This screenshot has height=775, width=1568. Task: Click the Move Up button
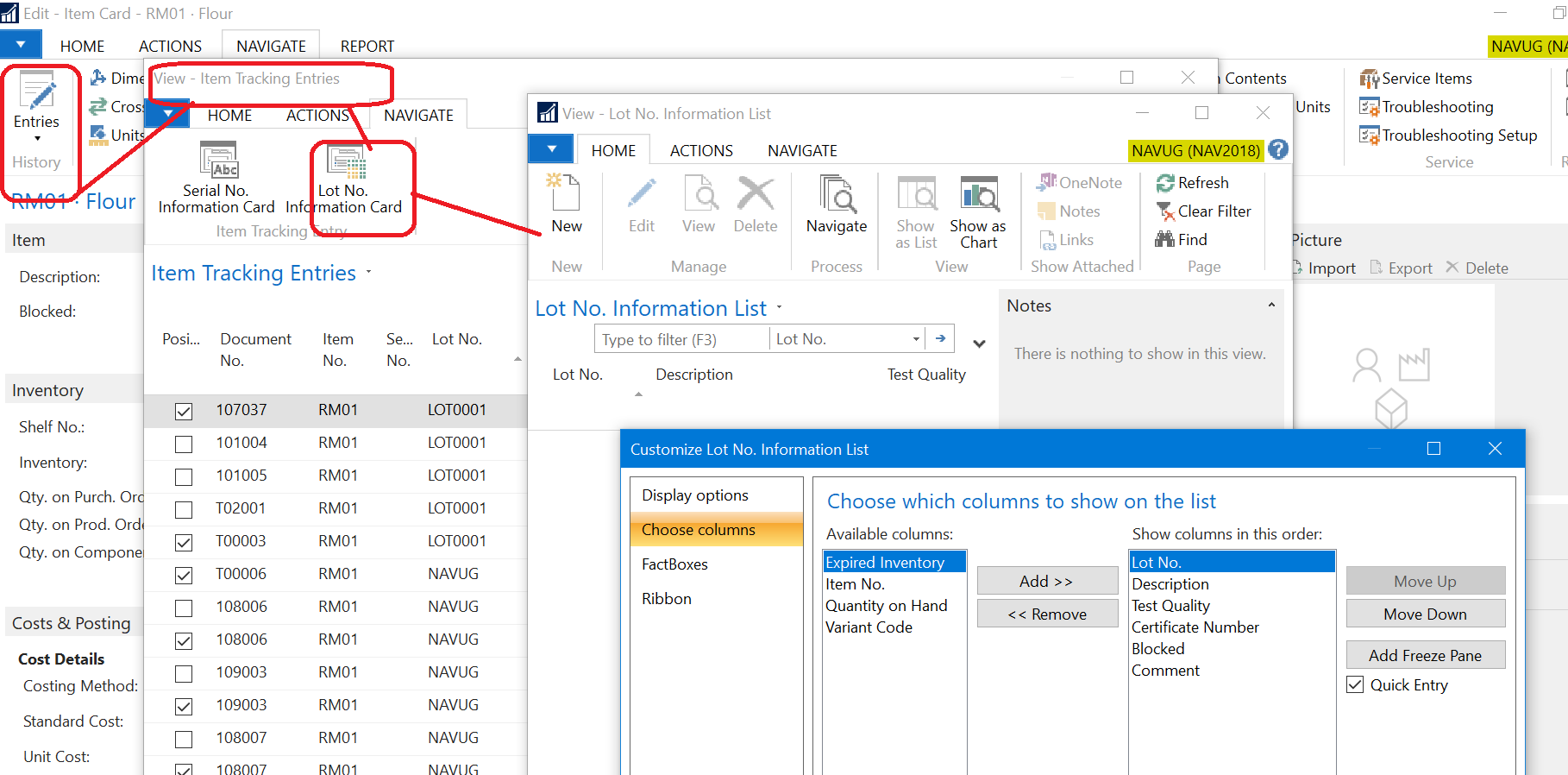point(1425,581)
